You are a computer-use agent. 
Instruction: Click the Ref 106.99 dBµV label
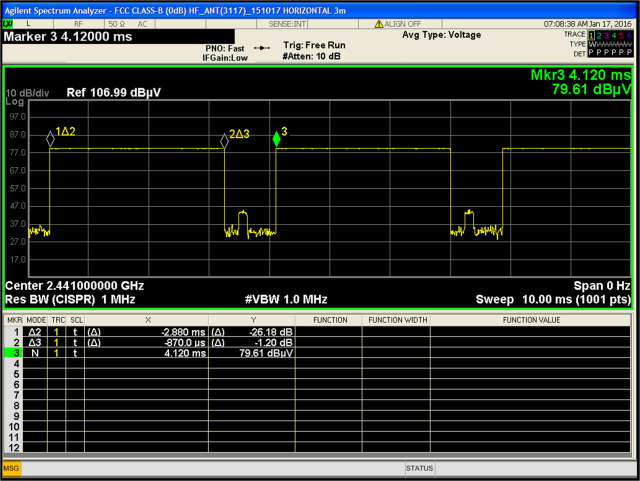113,92
